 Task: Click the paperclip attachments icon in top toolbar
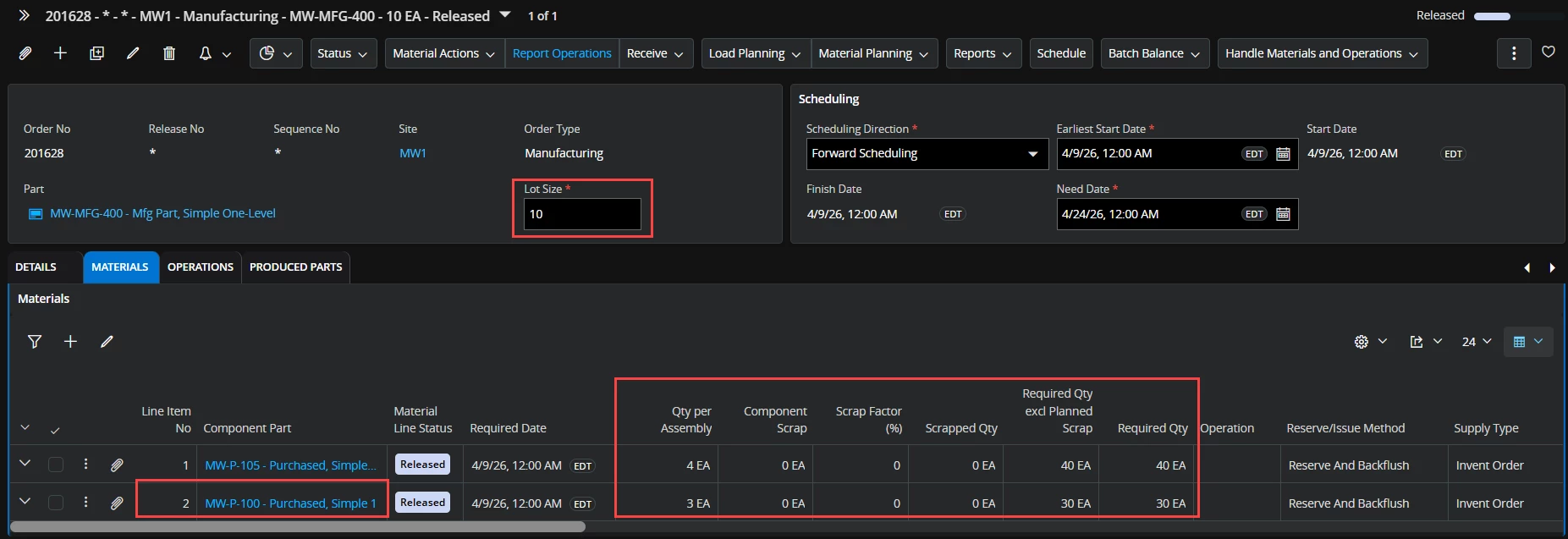tap(25, 53)
